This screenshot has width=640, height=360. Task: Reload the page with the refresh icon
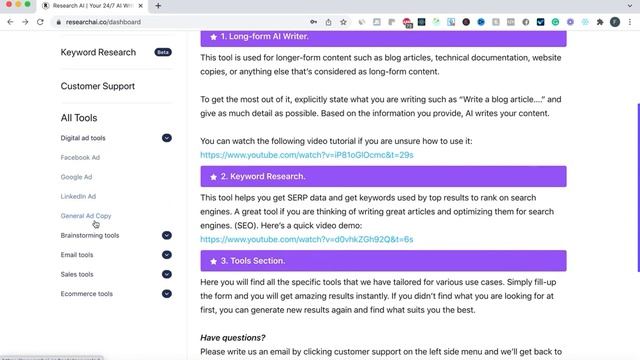(40, 22)
